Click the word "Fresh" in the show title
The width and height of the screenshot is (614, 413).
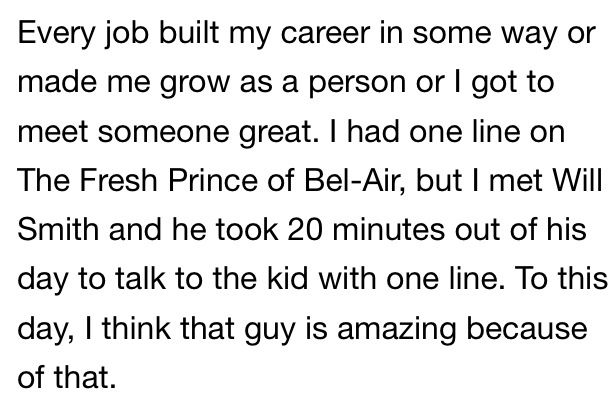[118, 180]
